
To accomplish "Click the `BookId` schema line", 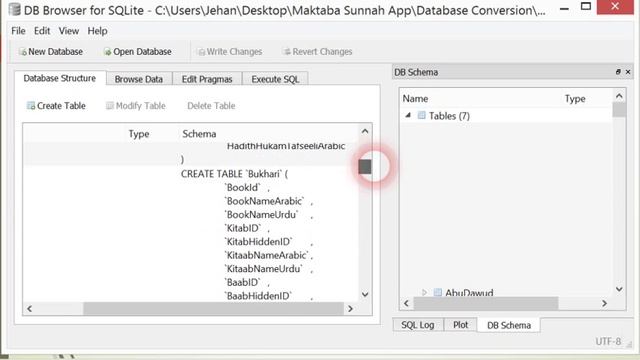I will [x=247, y=187].
